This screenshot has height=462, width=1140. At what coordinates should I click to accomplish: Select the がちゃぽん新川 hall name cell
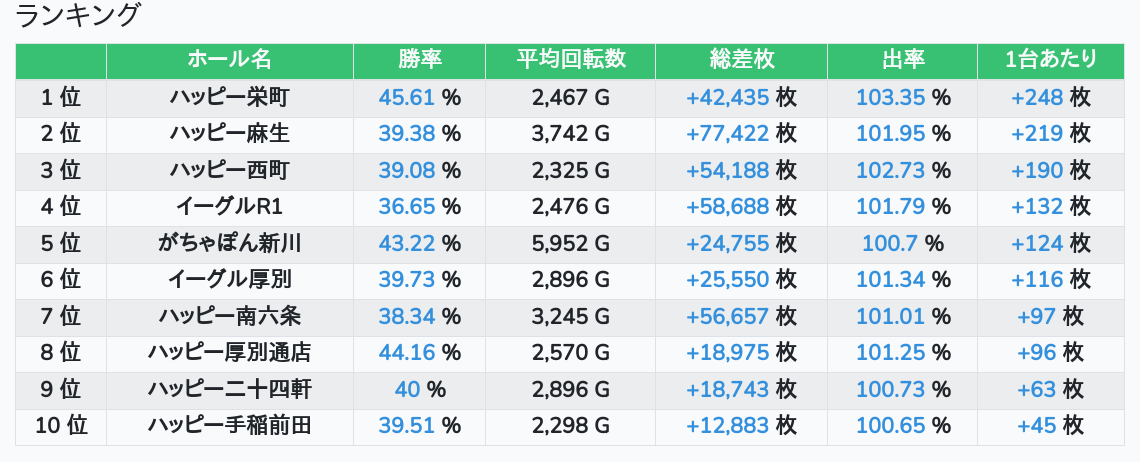click(229, 243)
